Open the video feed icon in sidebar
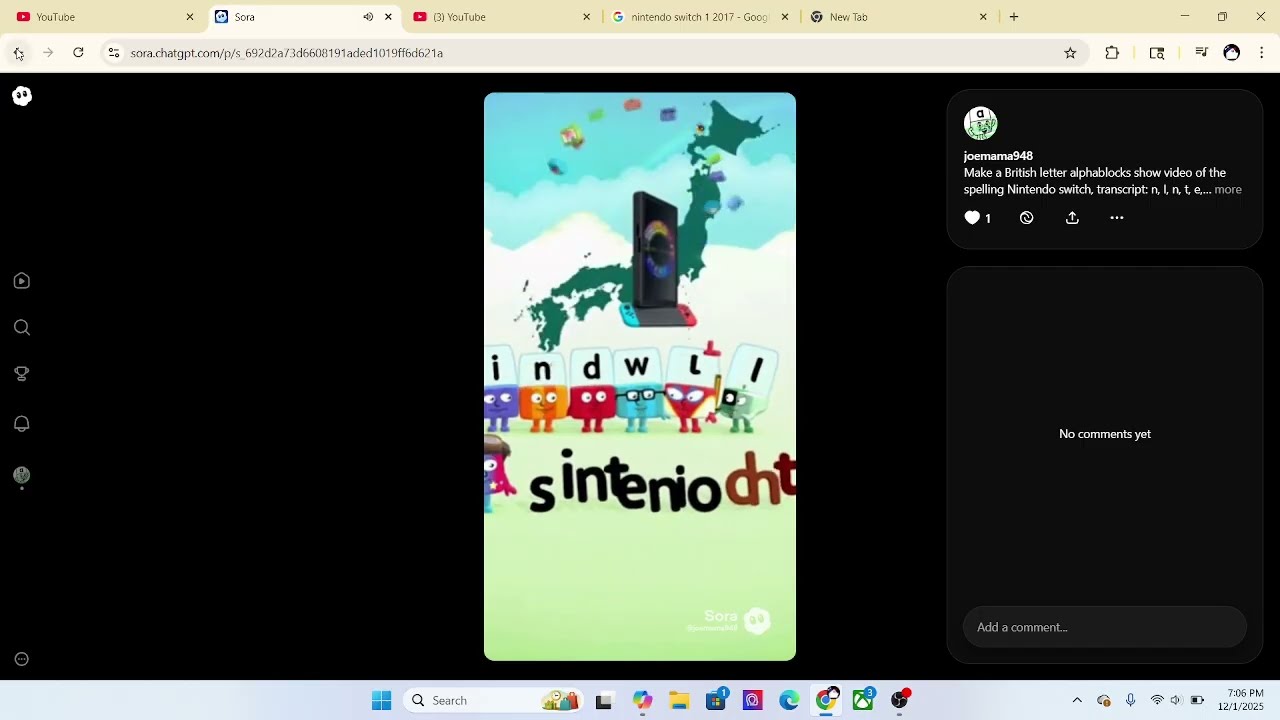1280x720 pixels. click(x=22, y=281)
